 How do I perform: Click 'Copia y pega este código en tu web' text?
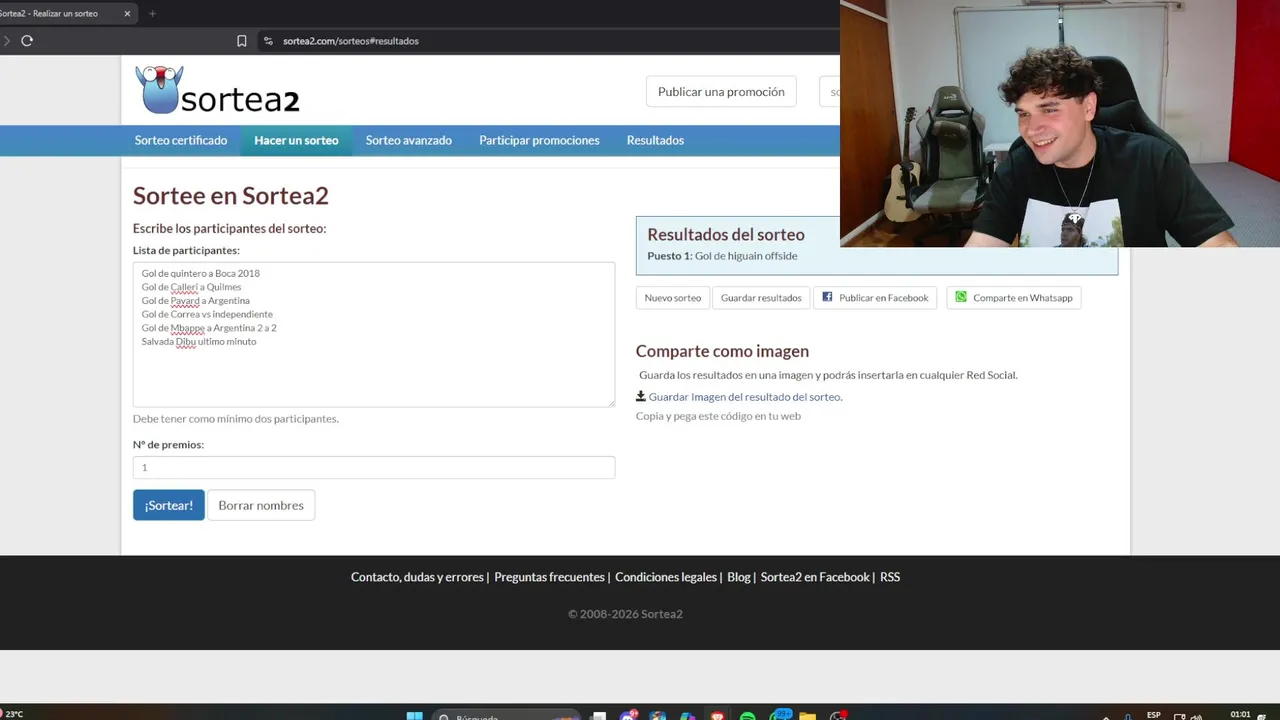click(x=718, y=416)
